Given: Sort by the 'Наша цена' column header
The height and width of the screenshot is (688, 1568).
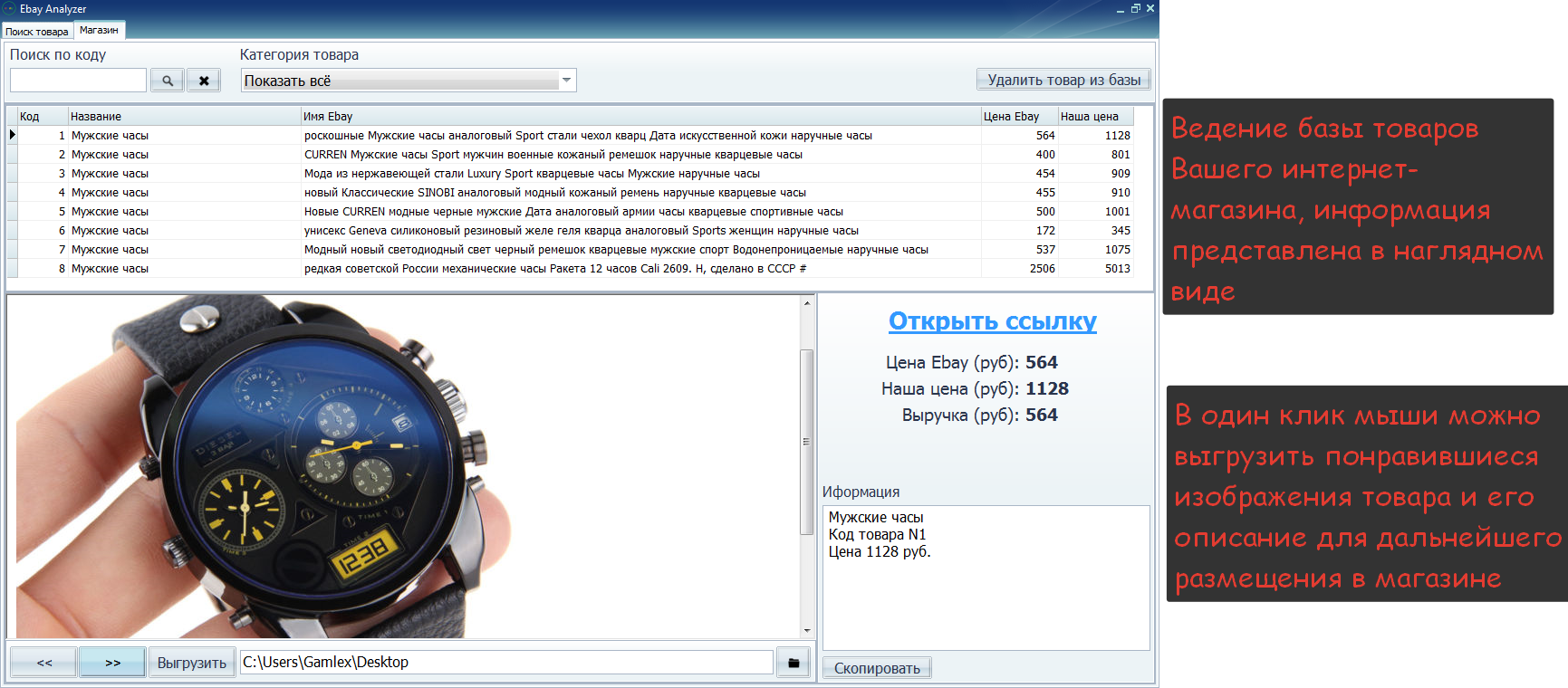Looking at the screenshot, I should pos(1096,116).
